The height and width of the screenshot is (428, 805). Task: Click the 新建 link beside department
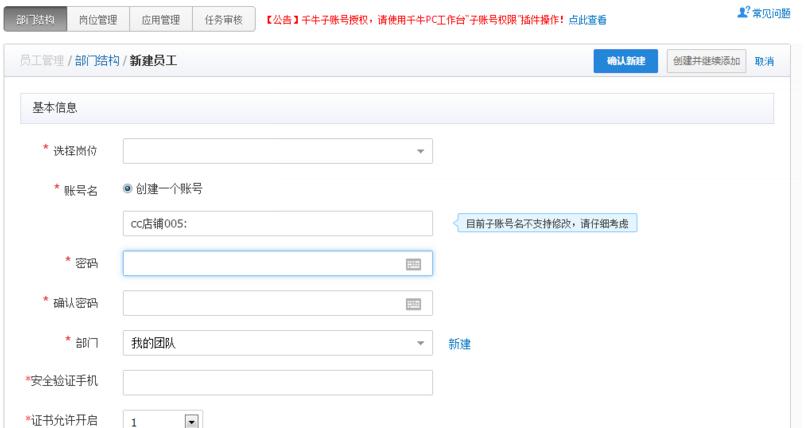[459, 344]
